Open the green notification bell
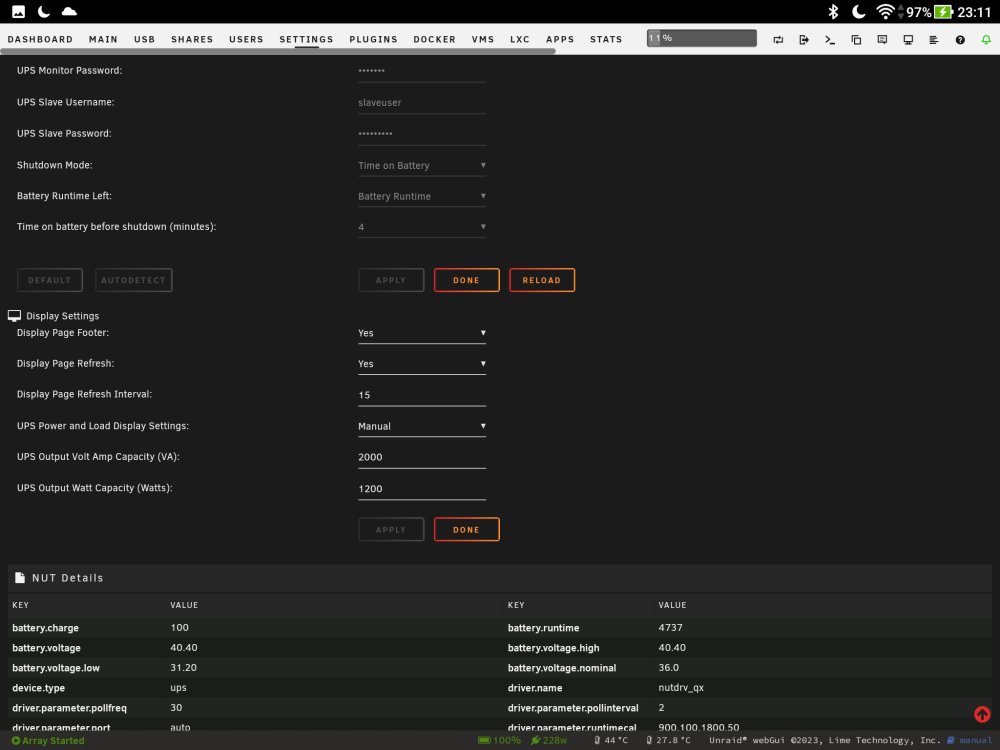 click(x=986, y=40)
